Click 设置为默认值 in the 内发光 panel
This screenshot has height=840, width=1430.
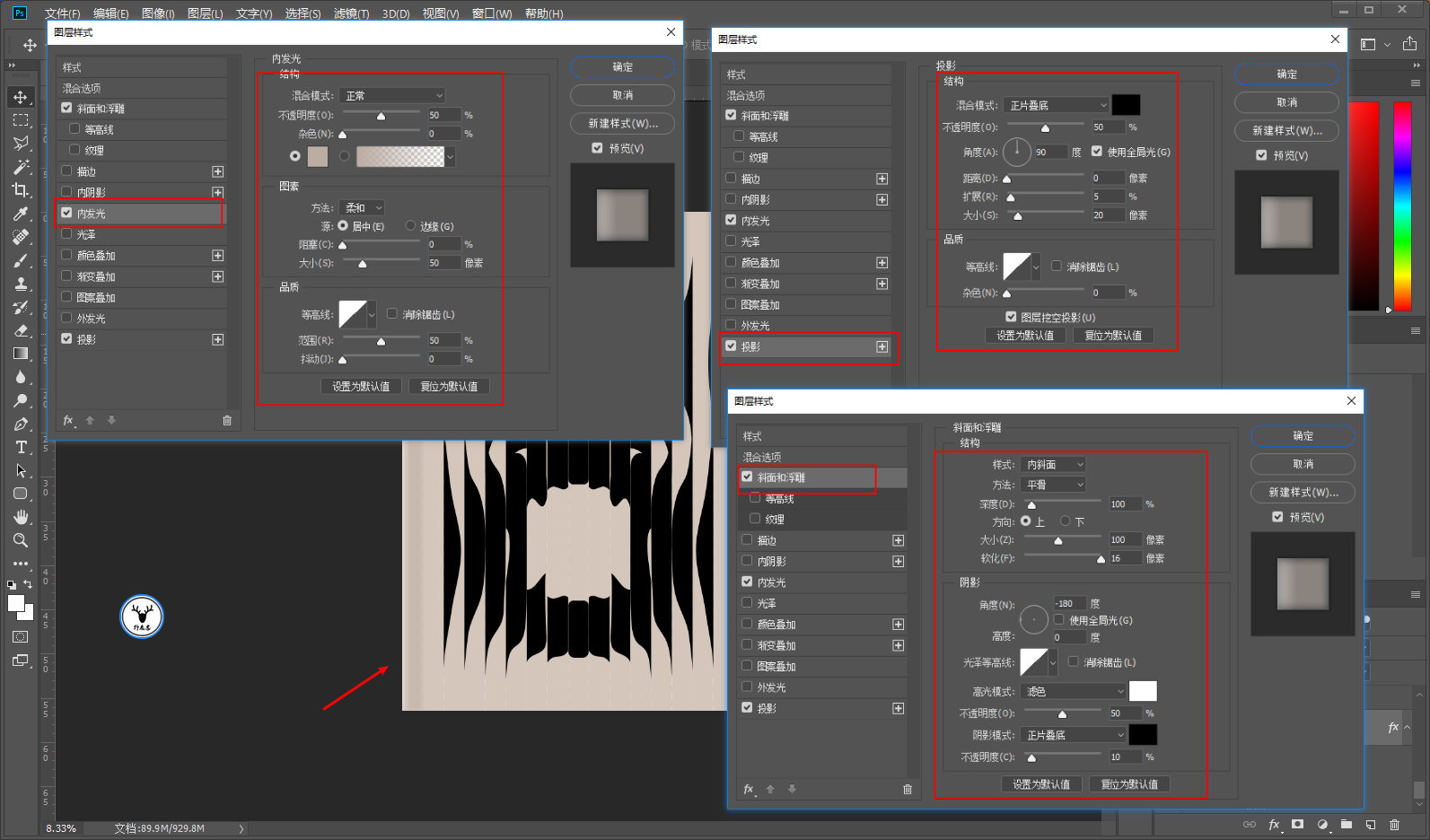tap(361, 387)
